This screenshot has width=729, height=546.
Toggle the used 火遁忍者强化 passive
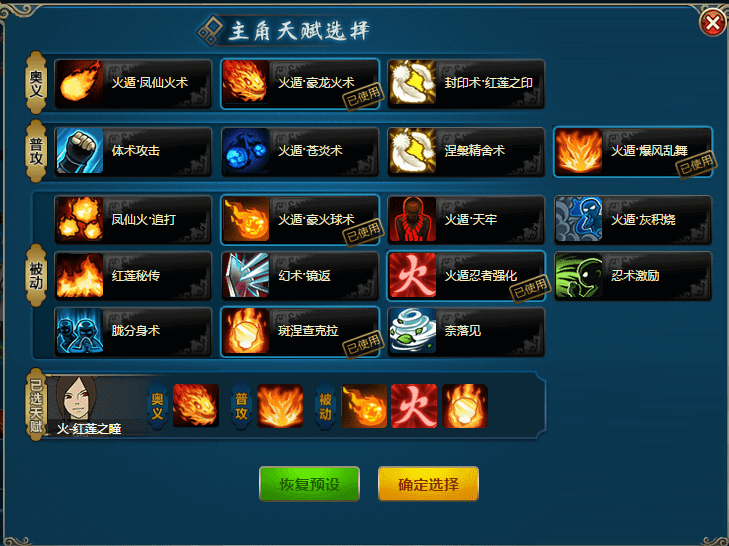pyautogui.click(x=465, y=276)
